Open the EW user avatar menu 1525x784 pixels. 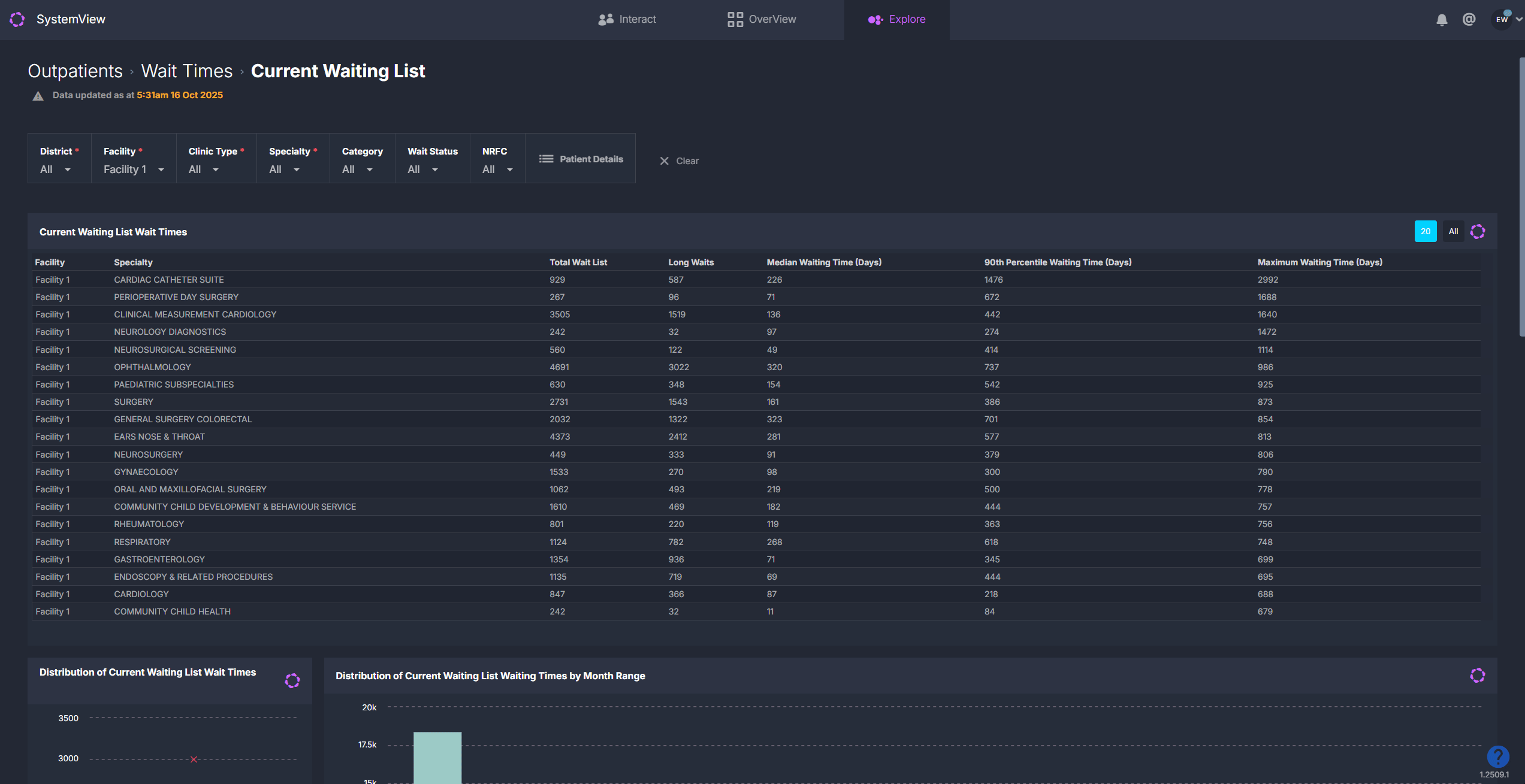pyautogui.click(x=1502, y=20)
